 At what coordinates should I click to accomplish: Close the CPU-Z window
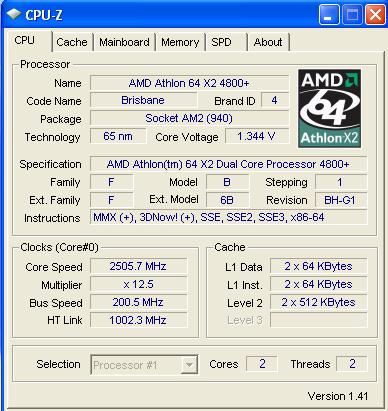click(x=376, y=14)
